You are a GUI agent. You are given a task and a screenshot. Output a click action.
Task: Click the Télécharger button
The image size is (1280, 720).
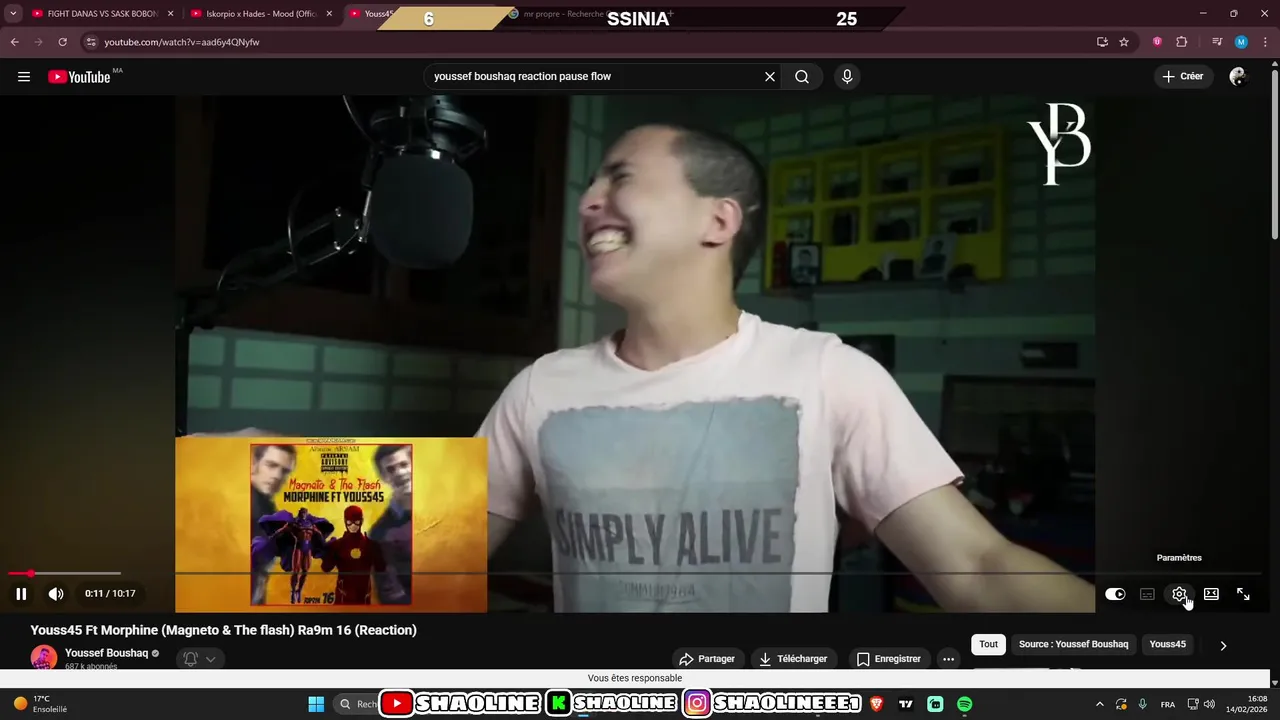point(793,659)
